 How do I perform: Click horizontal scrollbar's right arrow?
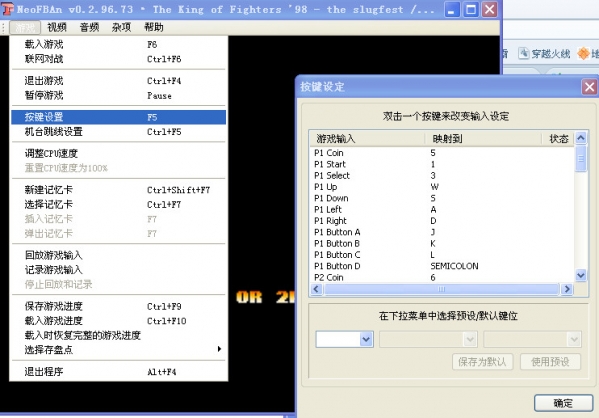coord(567,289)
